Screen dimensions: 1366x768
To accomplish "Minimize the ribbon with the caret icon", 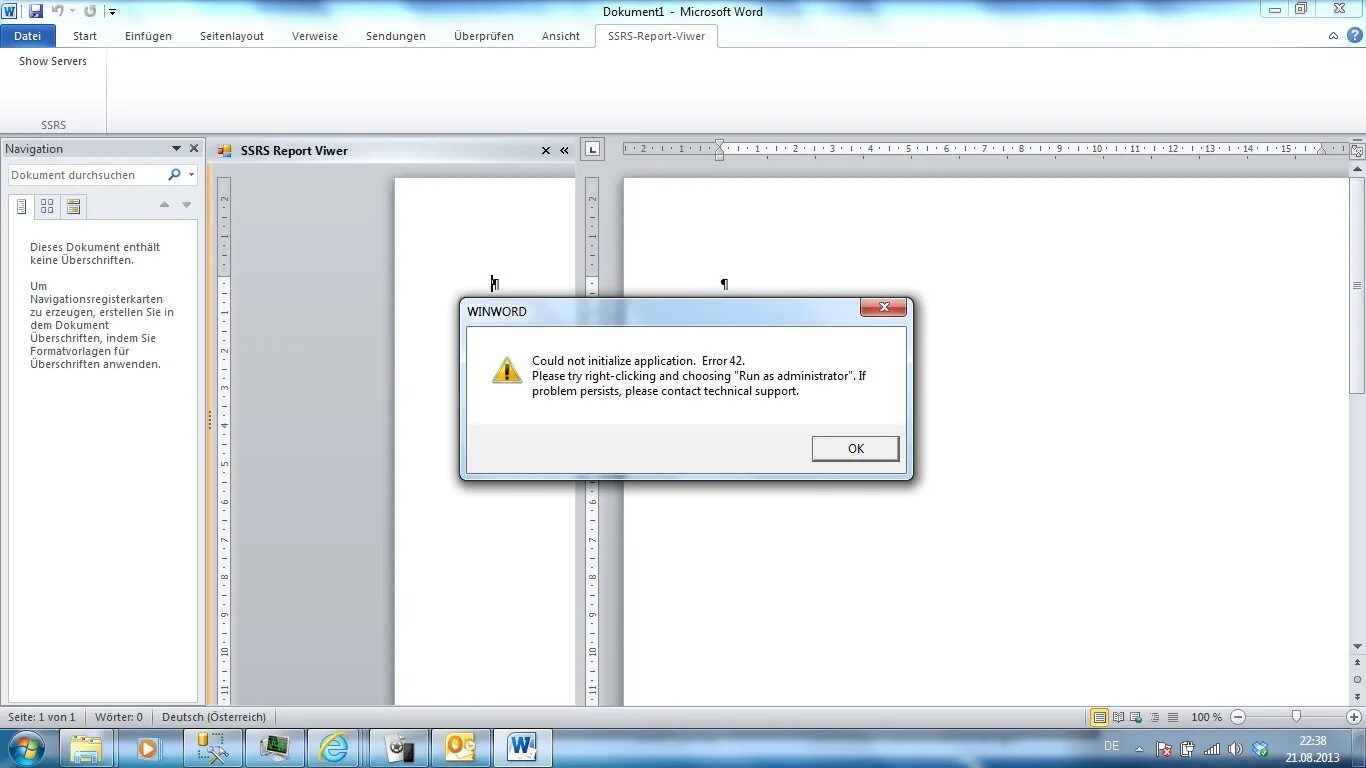I will click(1333, 36).
